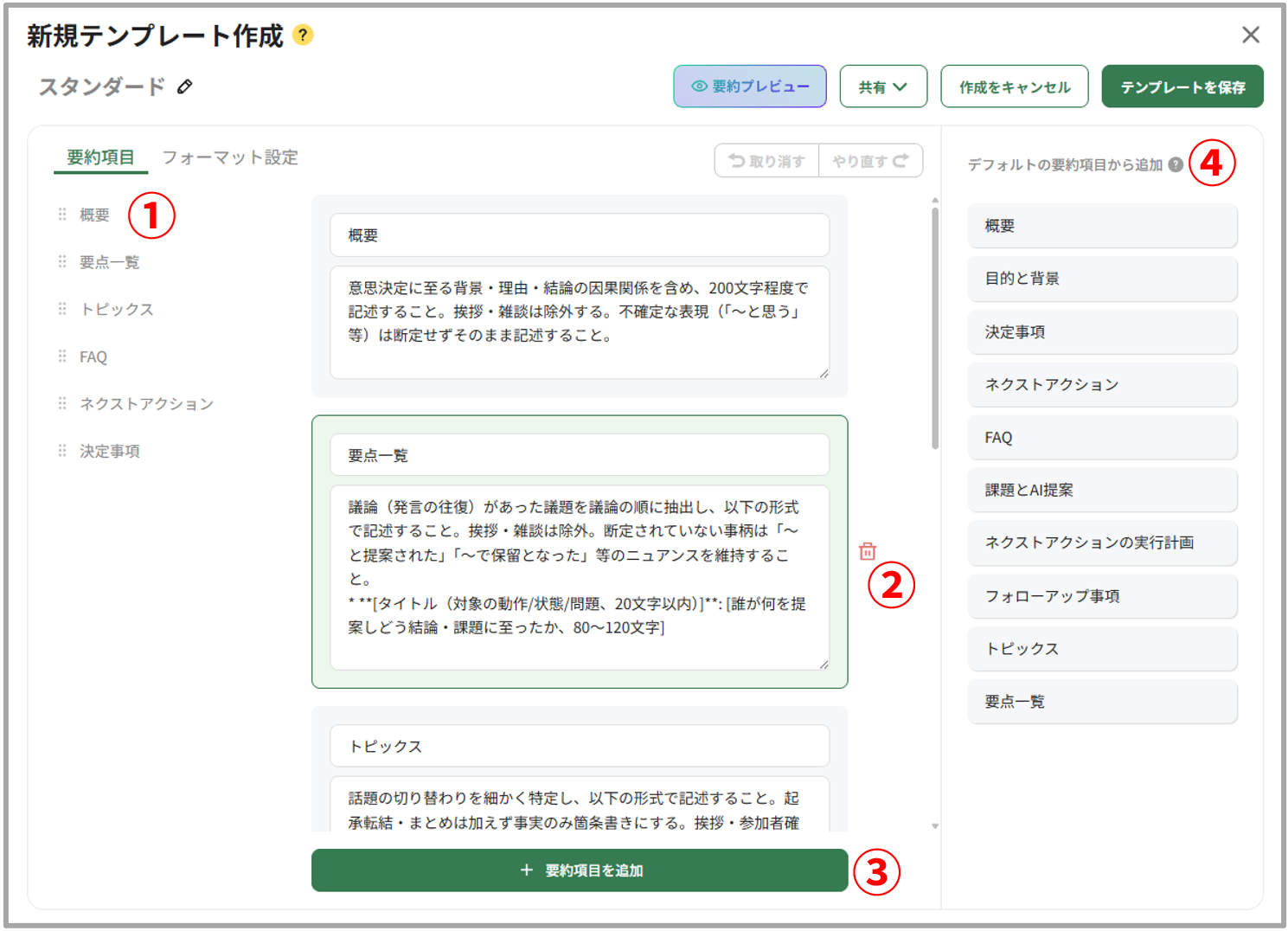This screenshot has height=931, width=1288.
Task: Toggle the 要約プレビュー eye button
Action: [750, 87]
